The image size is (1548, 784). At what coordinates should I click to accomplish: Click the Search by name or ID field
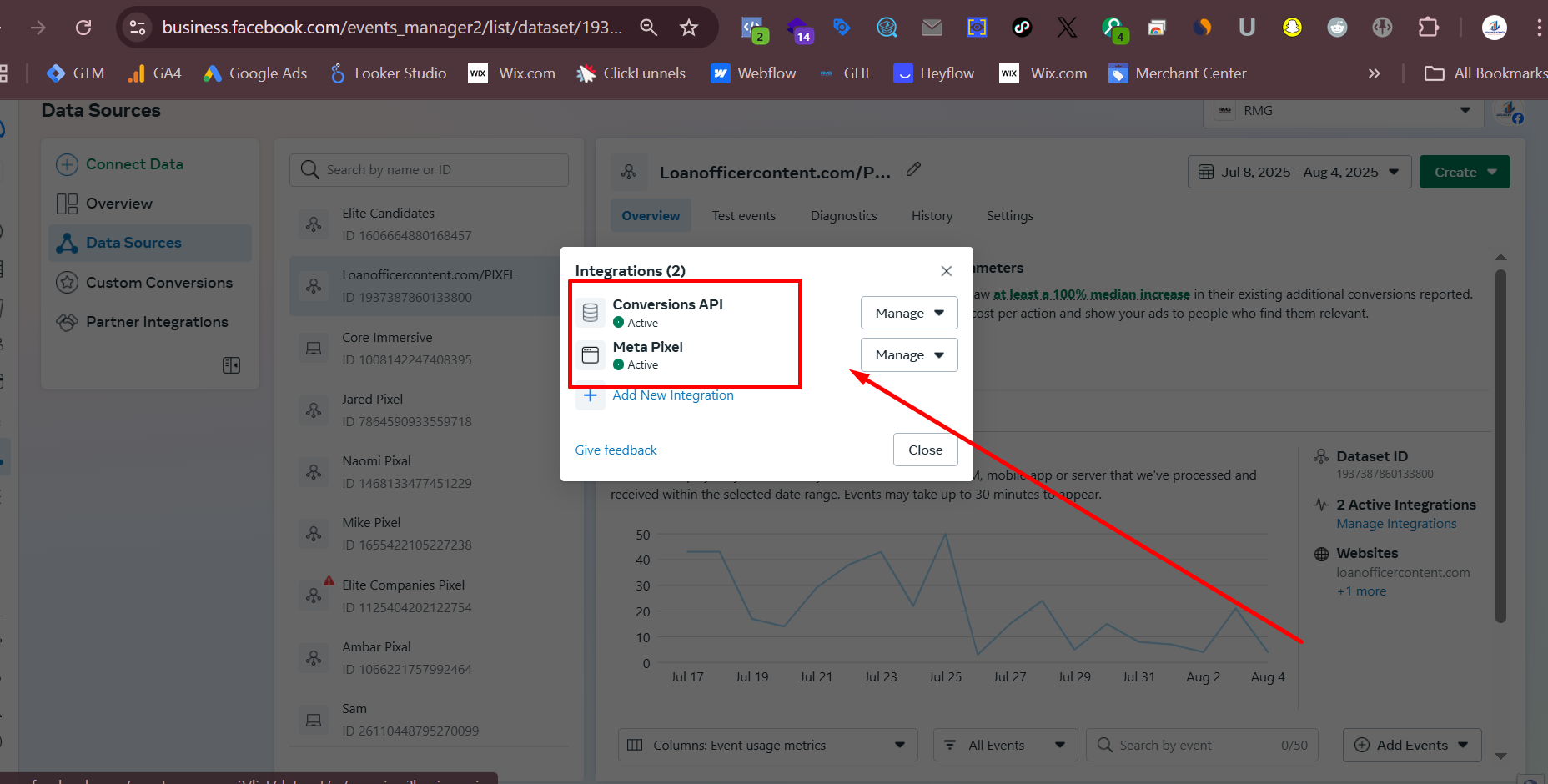430,170
